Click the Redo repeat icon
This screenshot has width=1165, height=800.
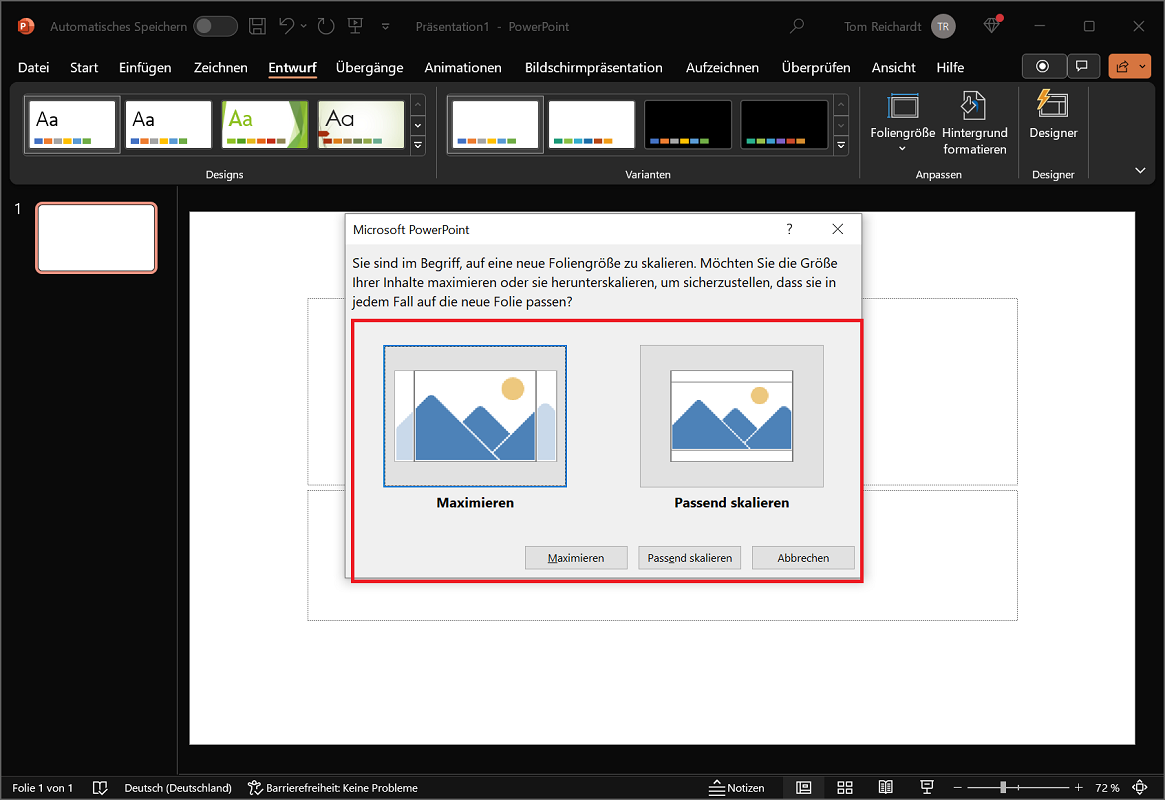coord(326,26)
